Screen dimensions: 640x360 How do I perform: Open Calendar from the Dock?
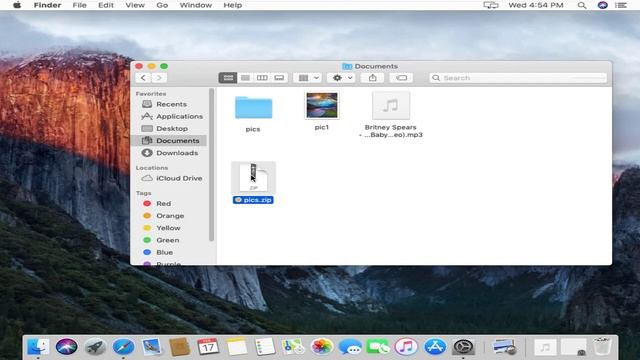click(x=208, y=347)
